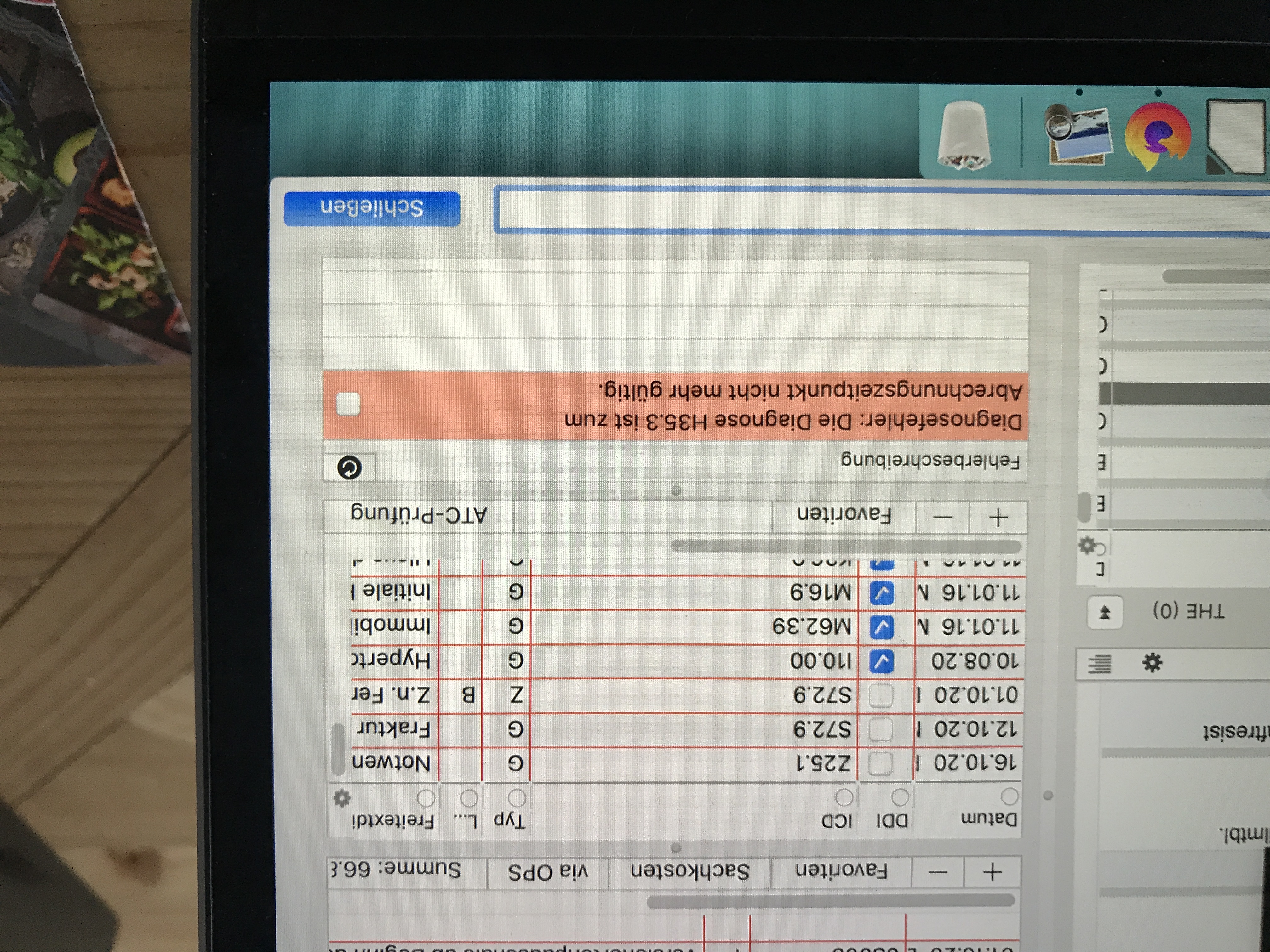
Task: Select the radio circle above the L... column
Action: tap(468, 798)
